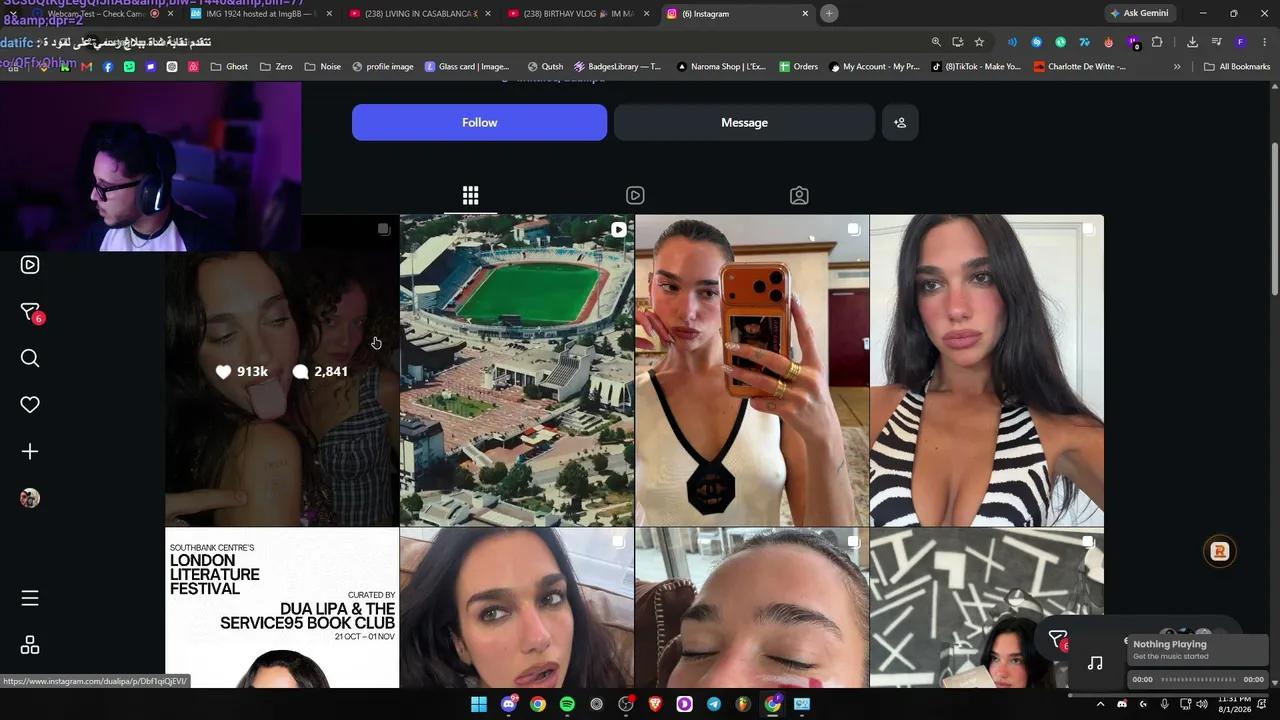The image size is (1280, 720).
Task: Open the Ghost bookmark folder
Action: pos(229,67)
